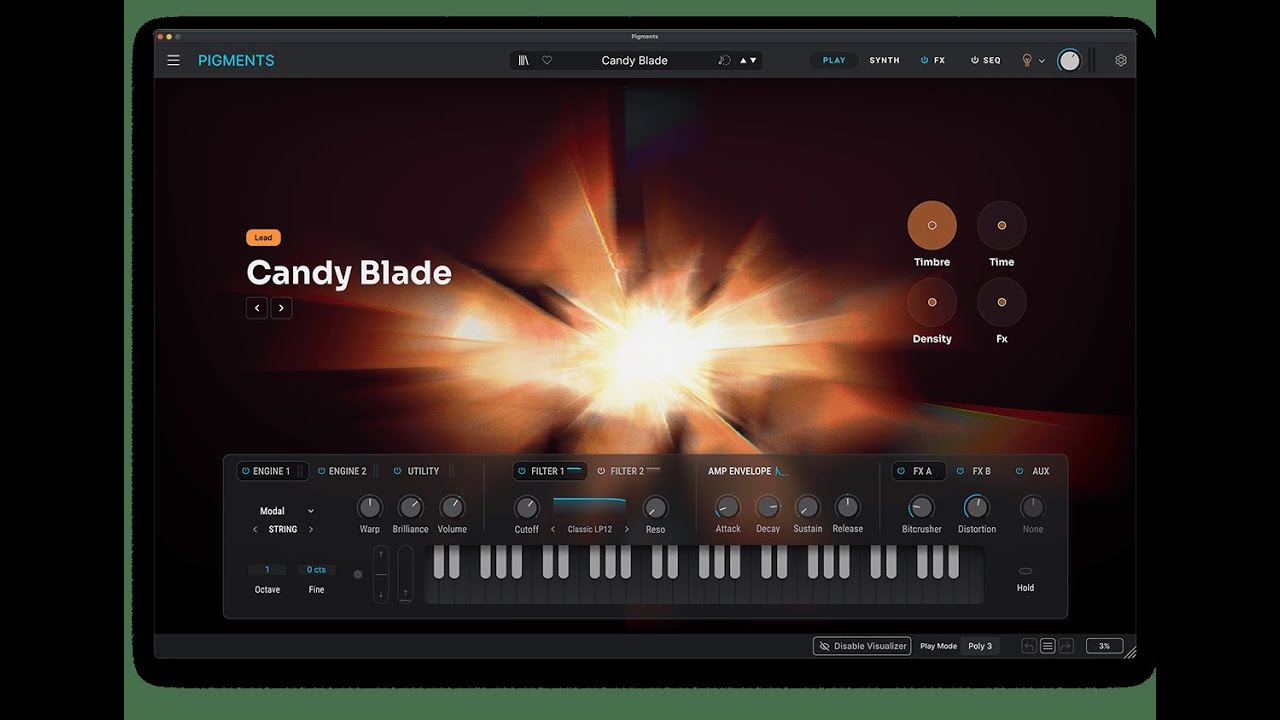The height and width of the screenshot is (720, 1280).
Task: Click the window resize handle corner
Action: tap(1130, 652)
